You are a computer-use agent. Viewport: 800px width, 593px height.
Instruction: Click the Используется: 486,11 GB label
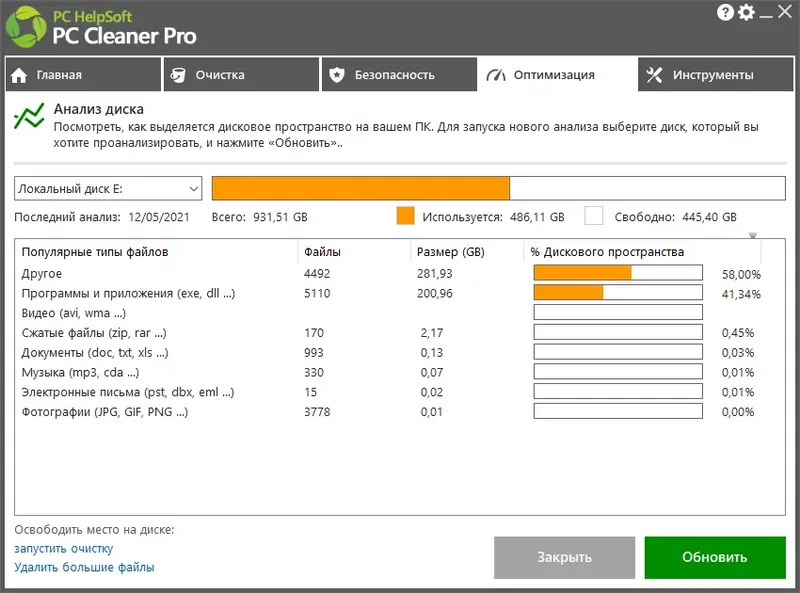(x=493, y=217)
